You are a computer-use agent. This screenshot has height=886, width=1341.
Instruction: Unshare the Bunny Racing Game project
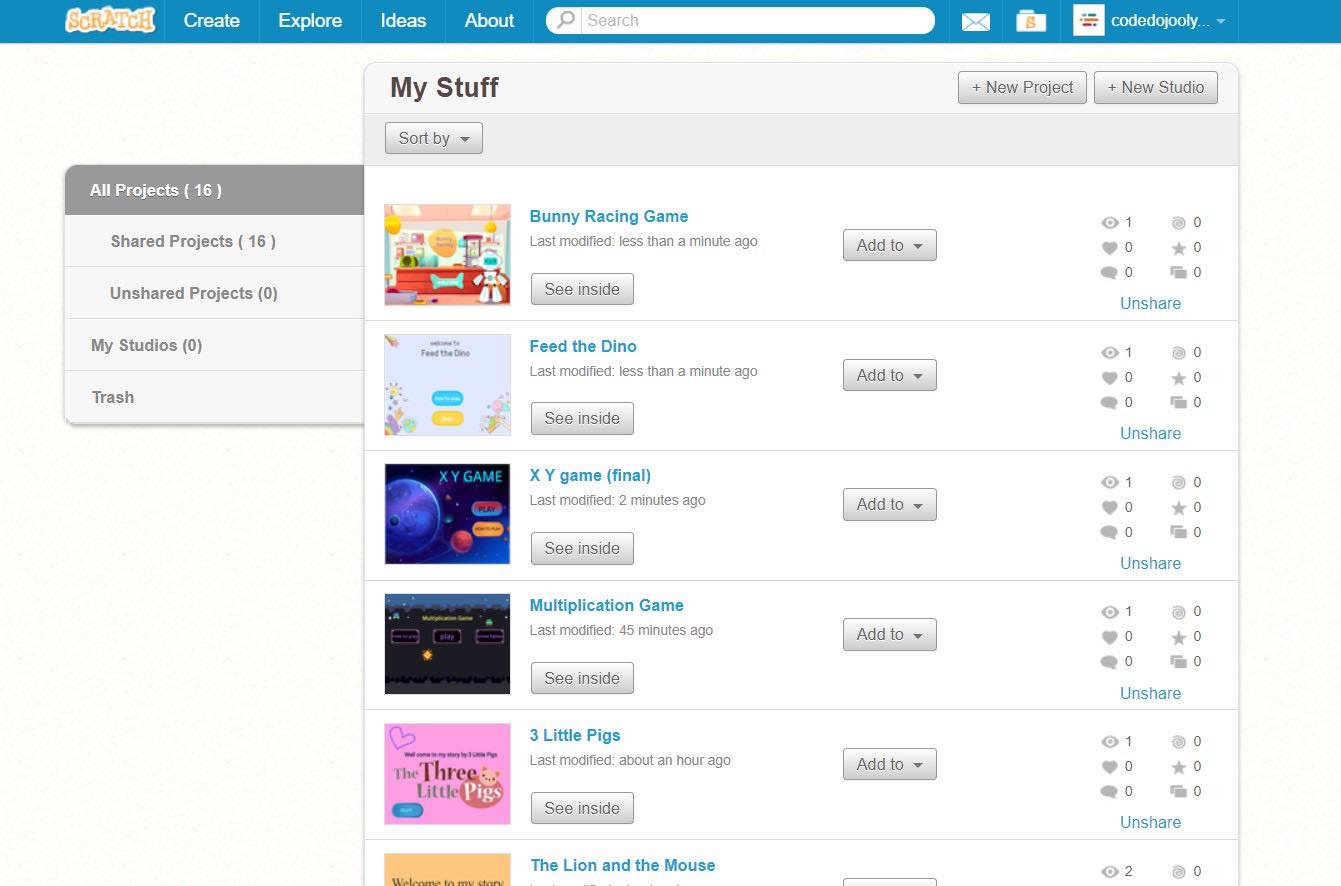click(1150, 303)
